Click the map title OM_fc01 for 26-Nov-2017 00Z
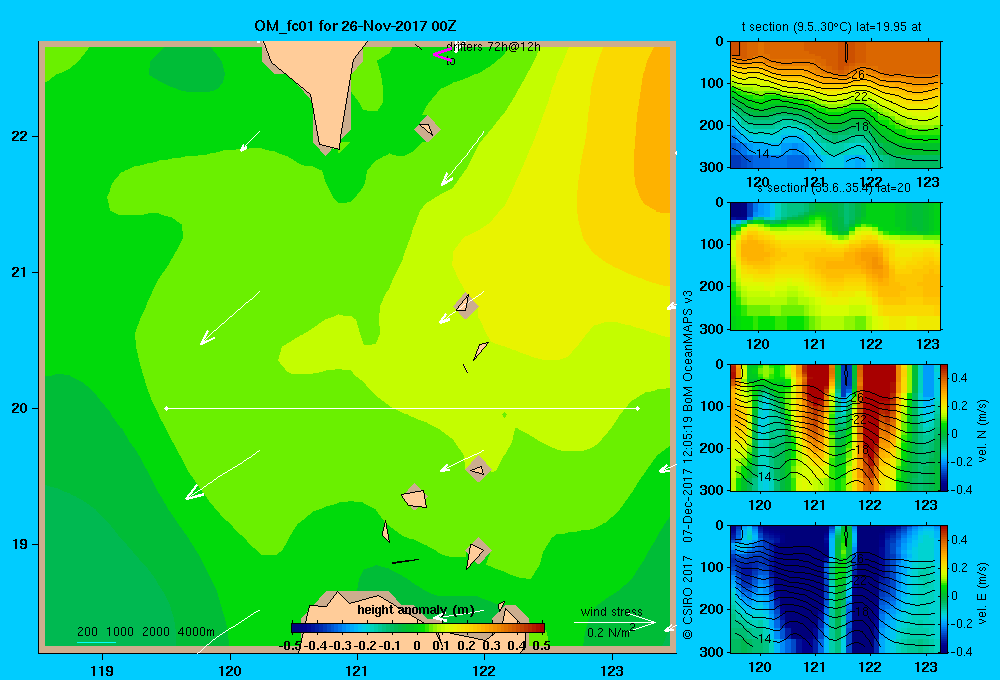1000x680 pixels. pyautogui.click(x=355, y=26)
